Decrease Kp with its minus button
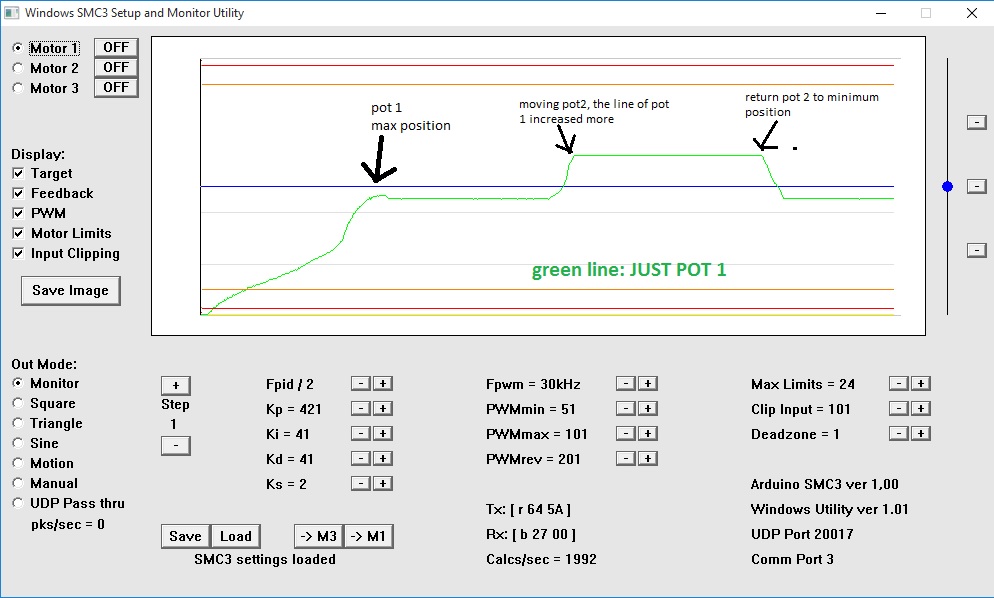994x598 pixels. pyautogui.click(x=361, y=408)
